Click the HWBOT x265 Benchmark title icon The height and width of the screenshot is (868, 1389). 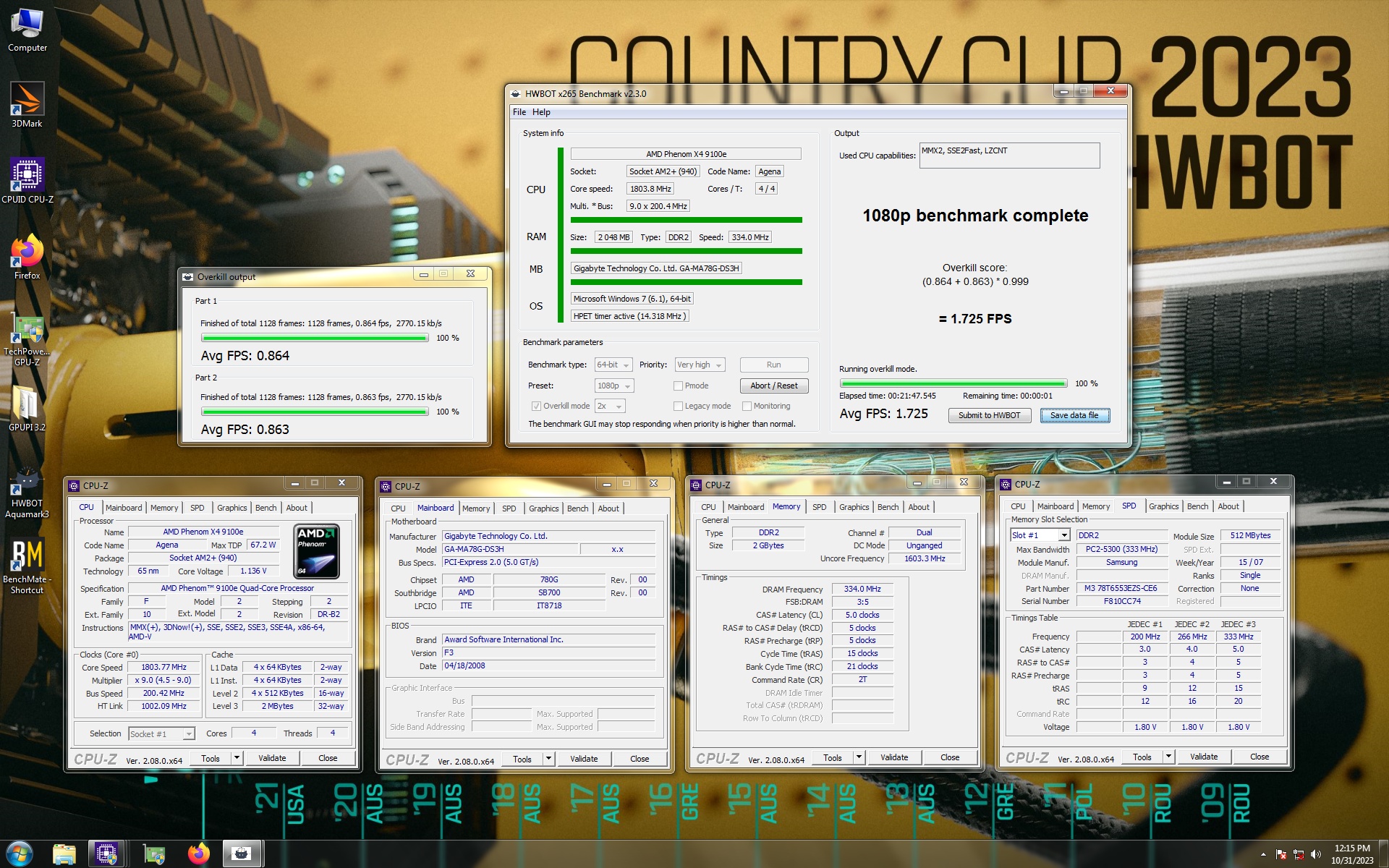click(516, 93)
